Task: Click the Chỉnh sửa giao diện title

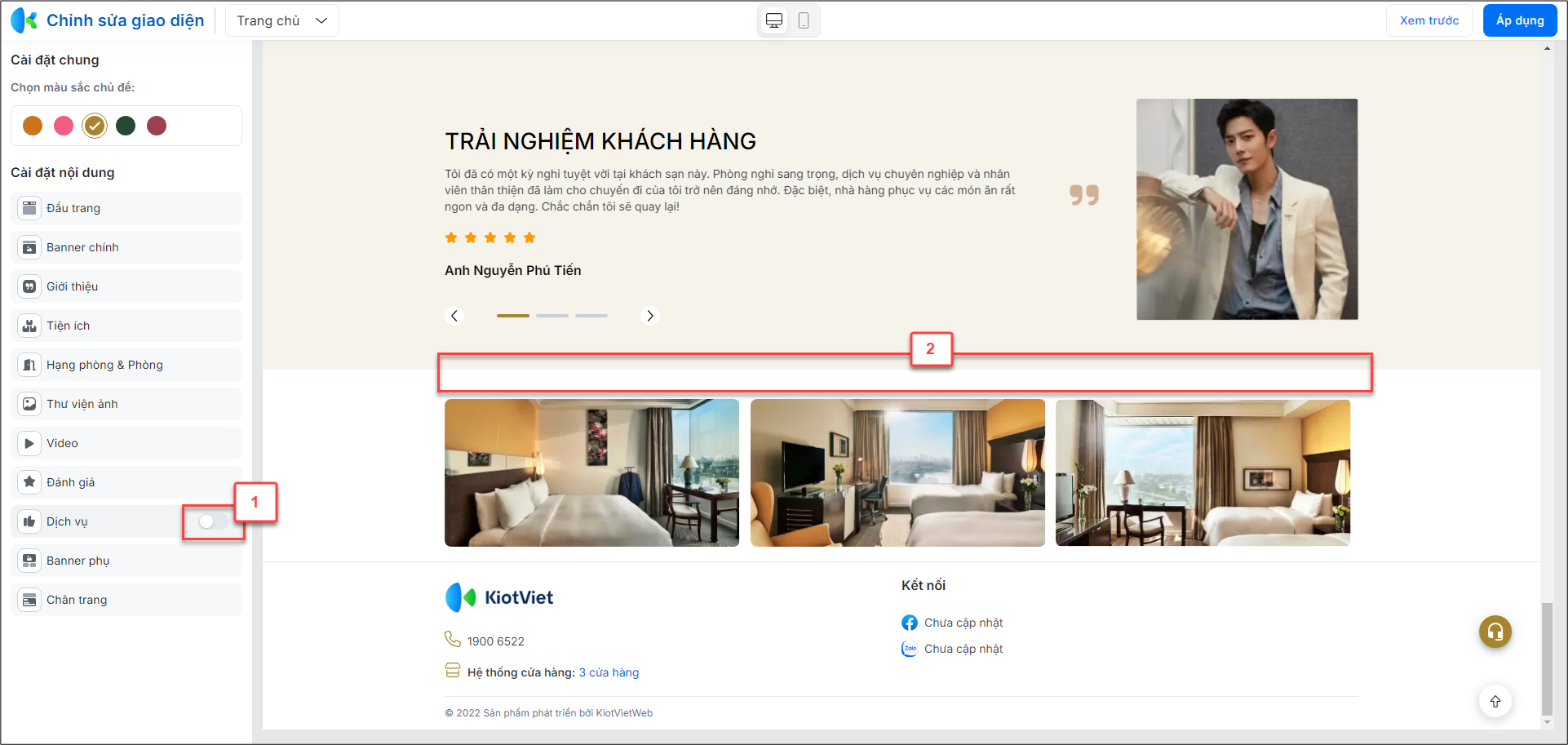Action: (x=126, y=20)
